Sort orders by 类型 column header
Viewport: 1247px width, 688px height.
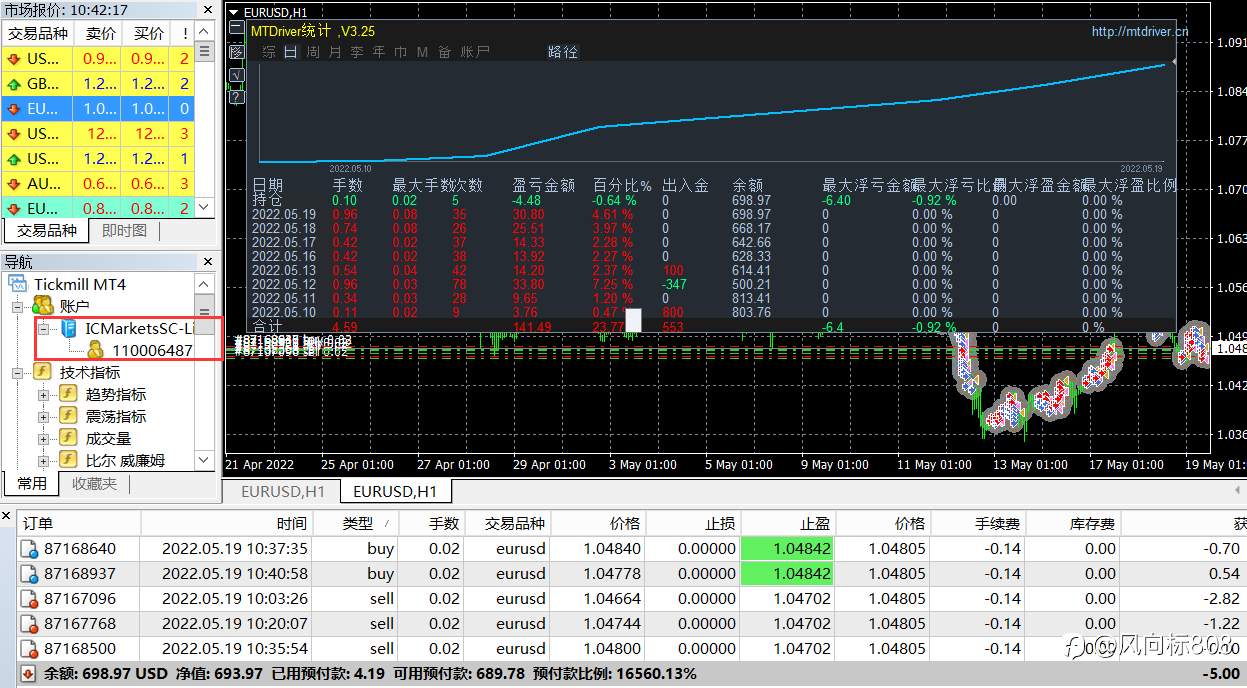357,523
